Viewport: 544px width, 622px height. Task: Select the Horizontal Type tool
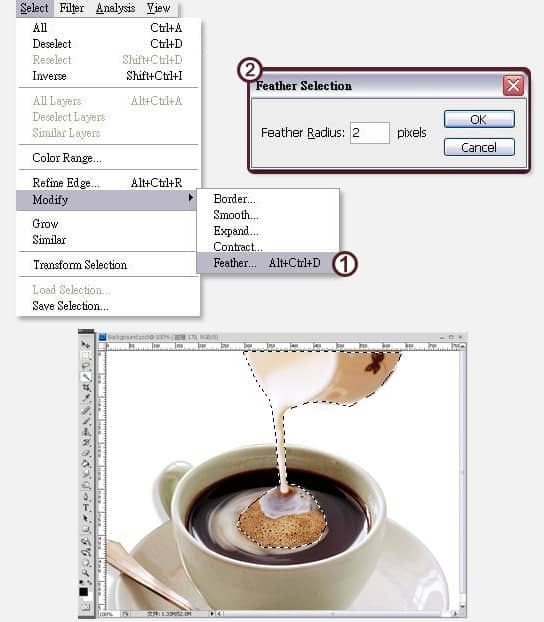pyautogui.click(x=86, y=507)
